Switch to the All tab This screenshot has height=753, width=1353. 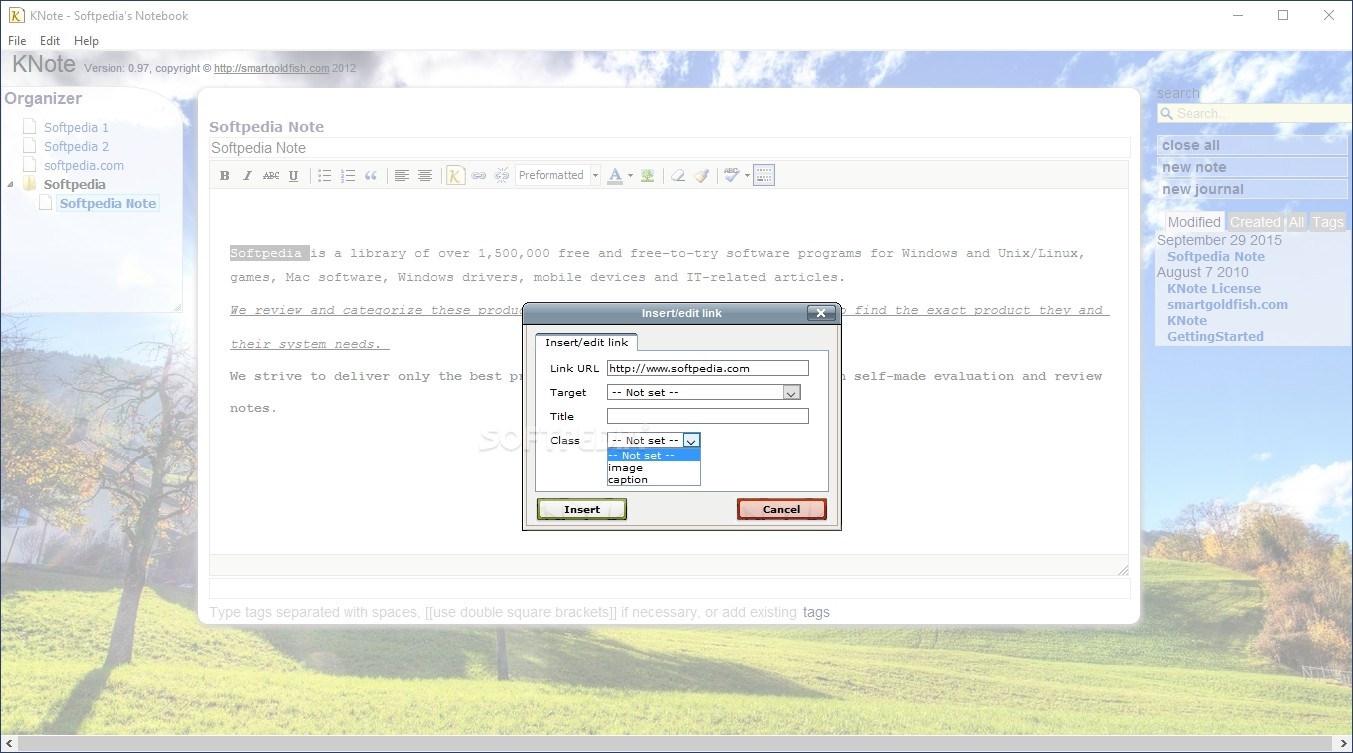pos(1296,222)
